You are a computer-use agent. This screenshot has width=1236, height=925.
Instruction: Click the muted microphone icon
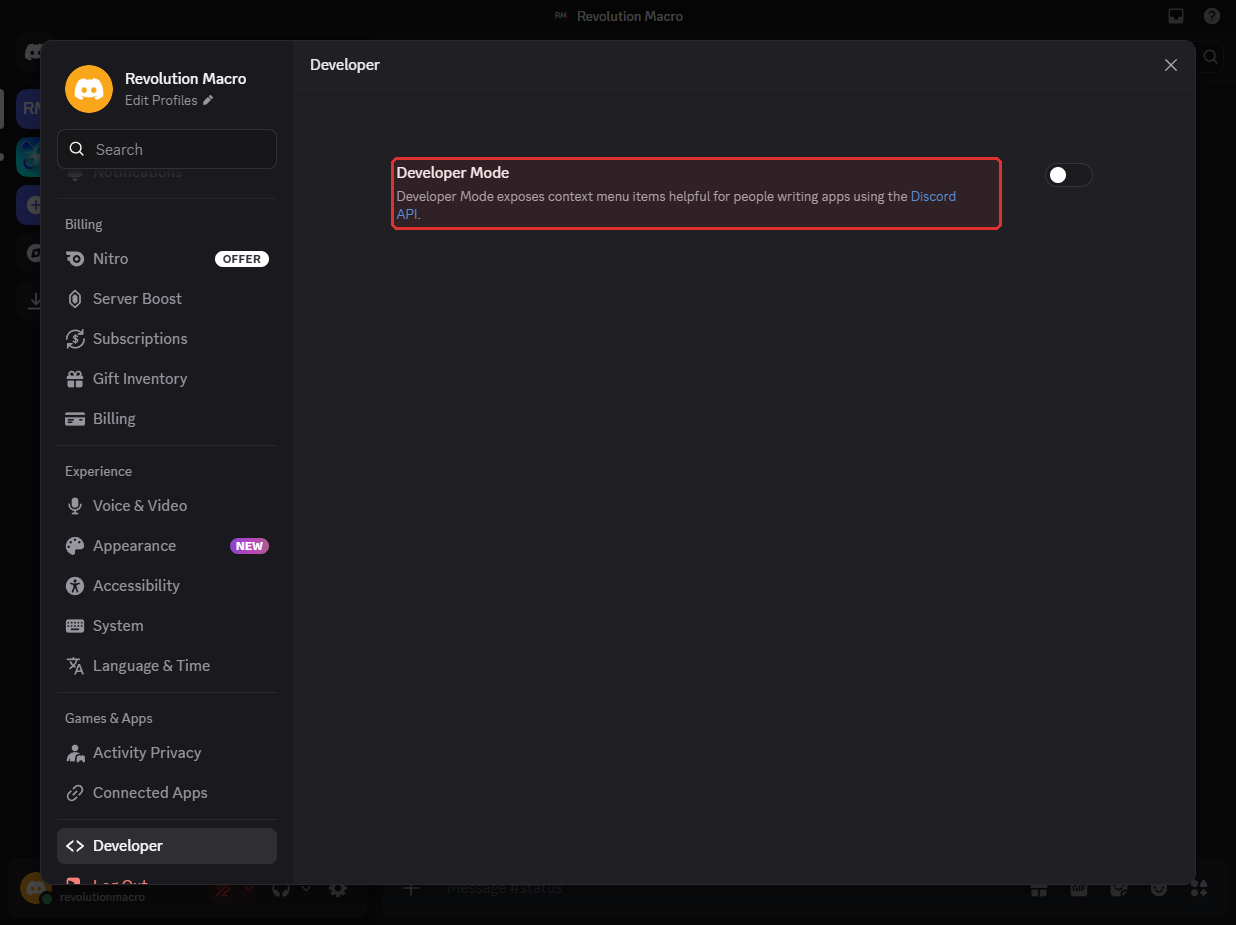(x=222, y=888)
